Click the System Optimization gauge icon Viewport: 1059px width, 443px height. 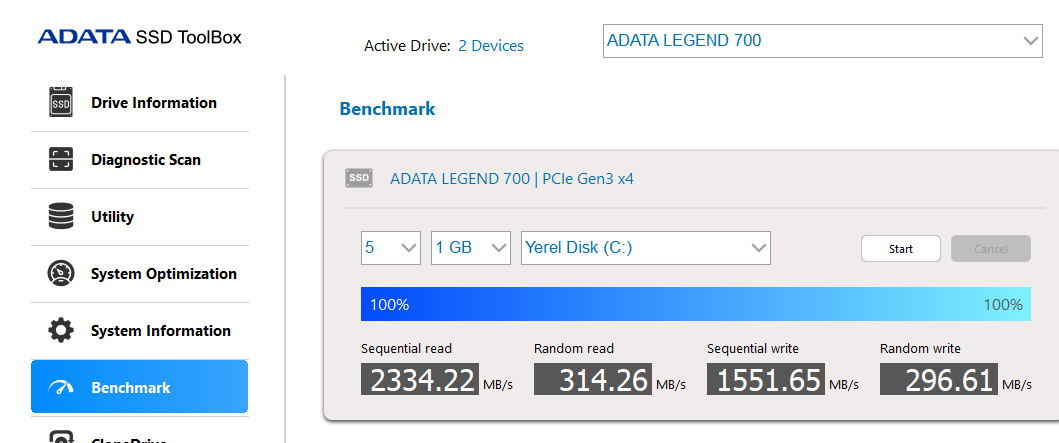(x=61, y=274)
